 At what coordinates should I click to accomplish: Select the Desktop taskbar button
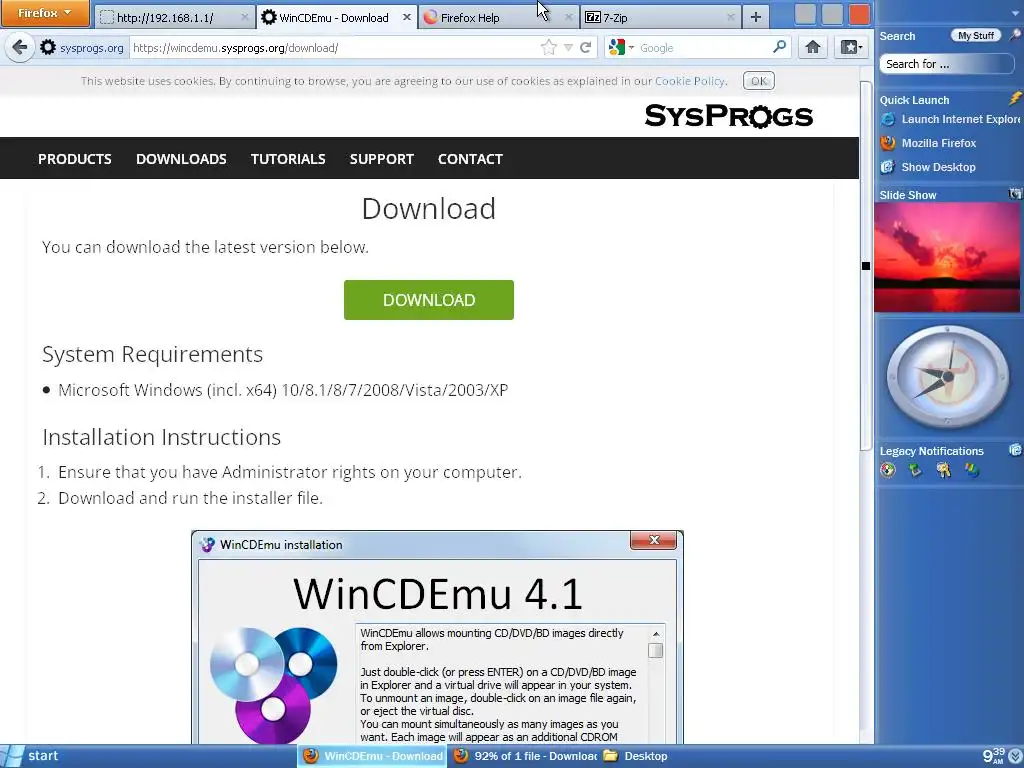(636, 756)
